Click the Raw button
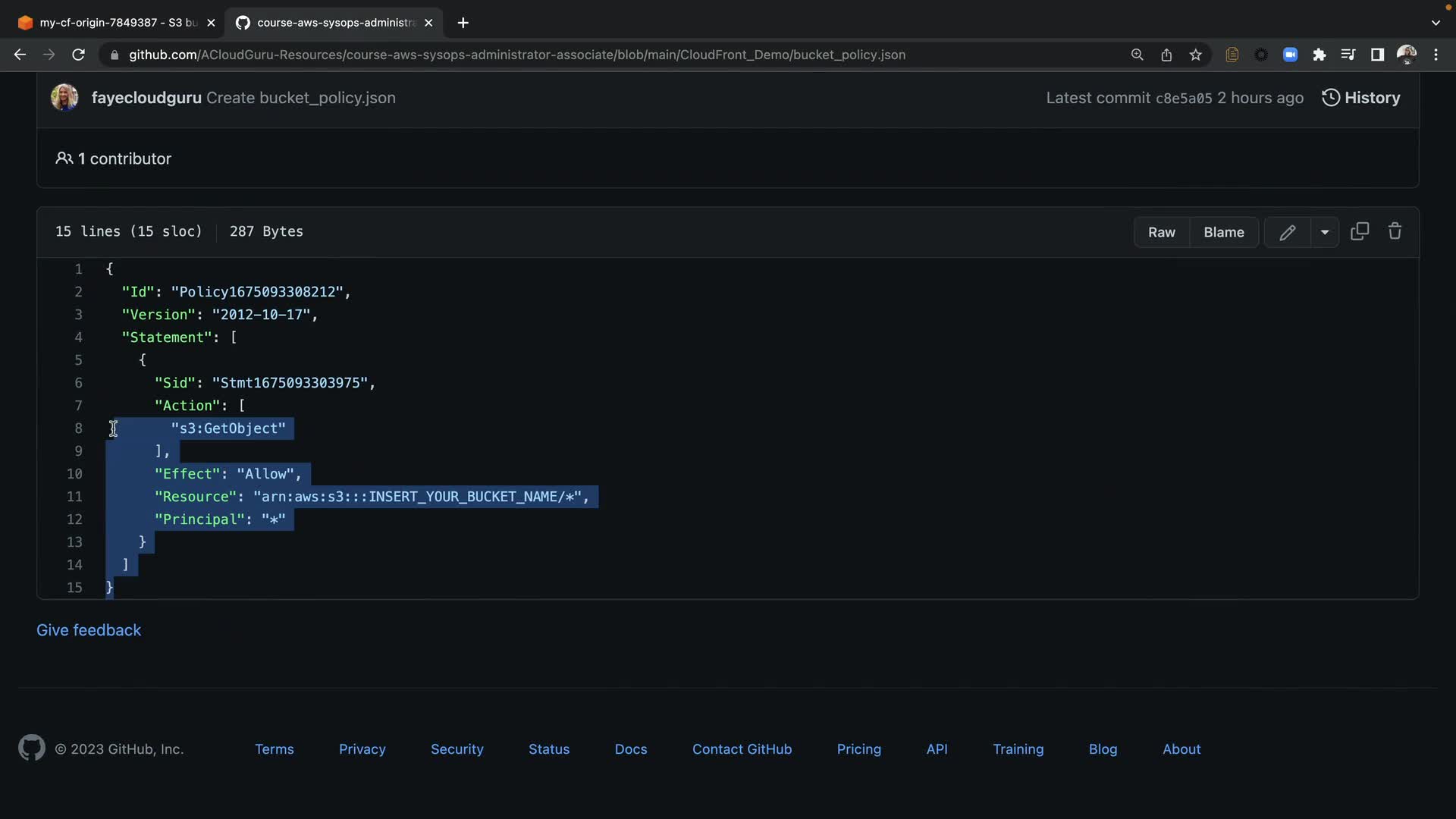The width and height of the screenshot is (1456, 819). point(1161,232)
